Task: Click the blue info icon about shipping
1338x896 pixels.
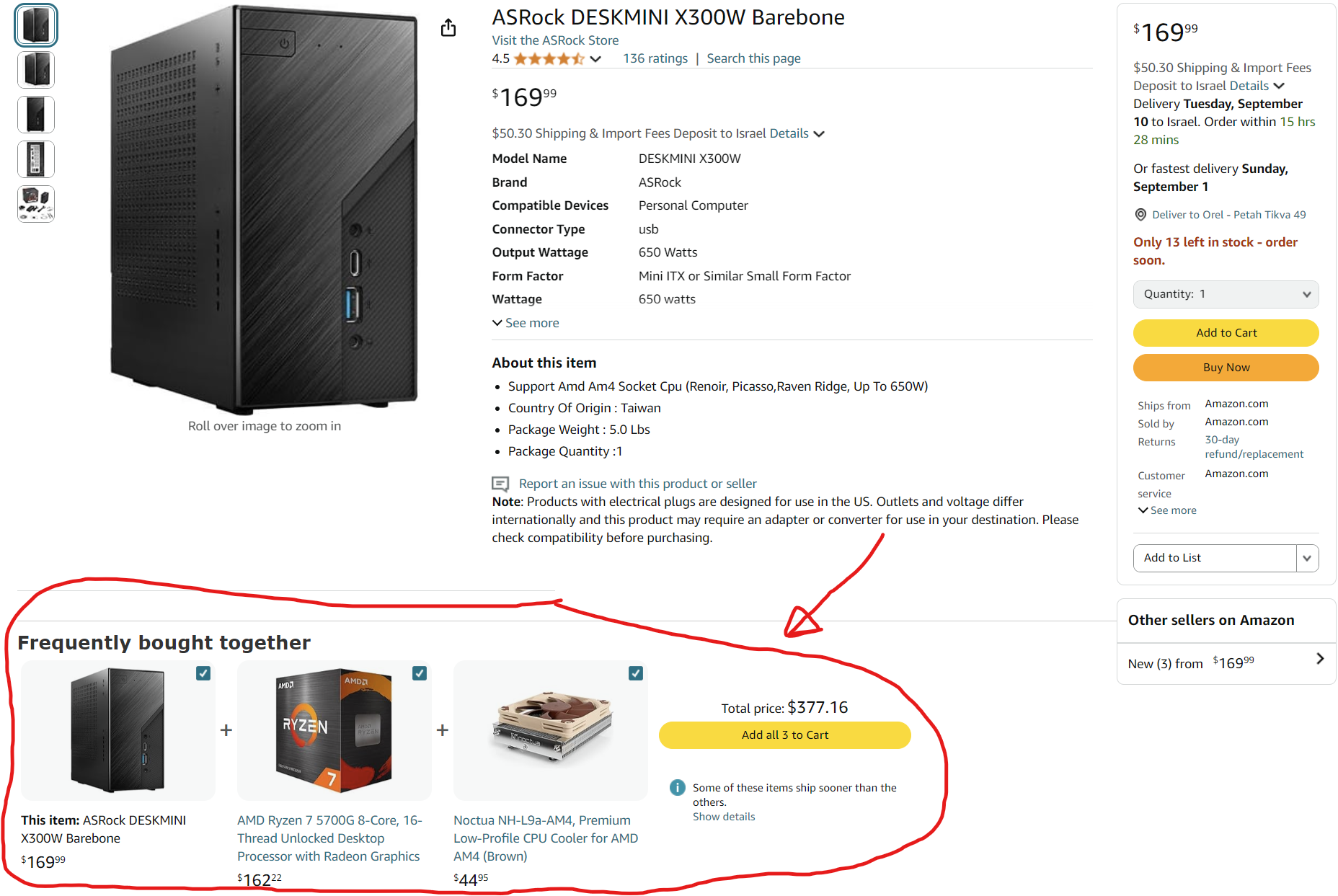Action: (678, 787)
